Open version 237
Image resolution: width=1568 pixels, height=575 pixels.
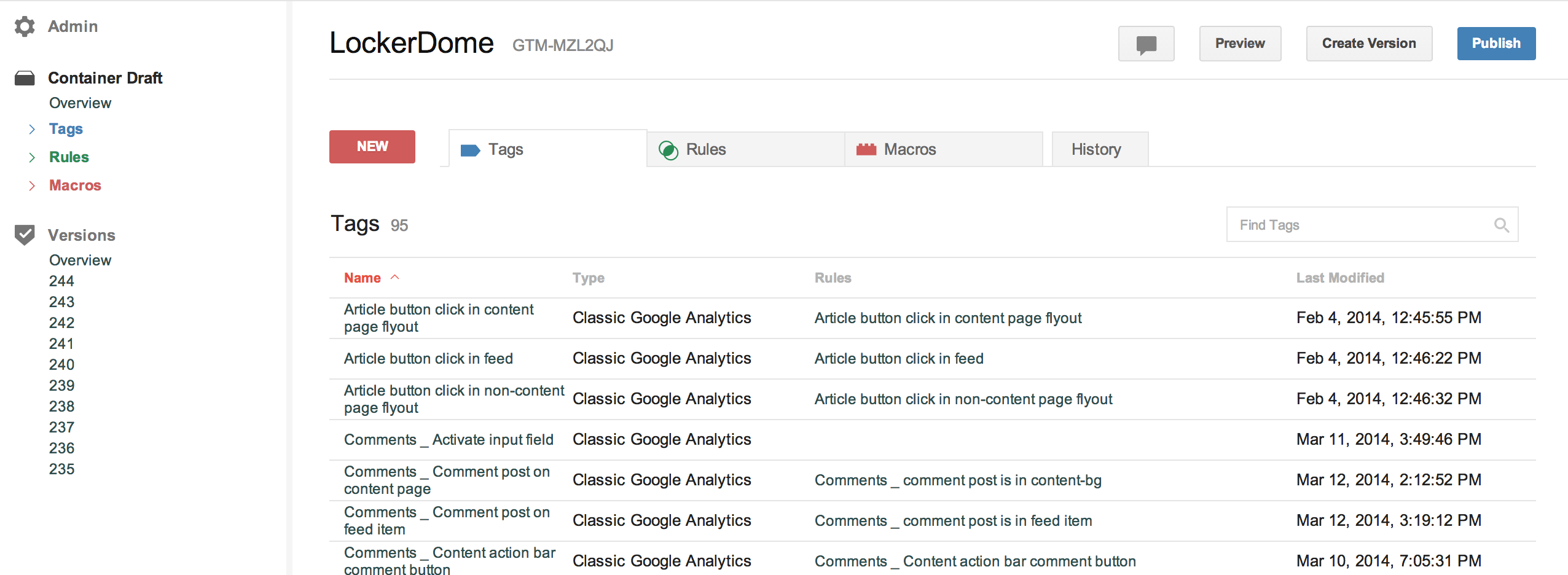61,428
